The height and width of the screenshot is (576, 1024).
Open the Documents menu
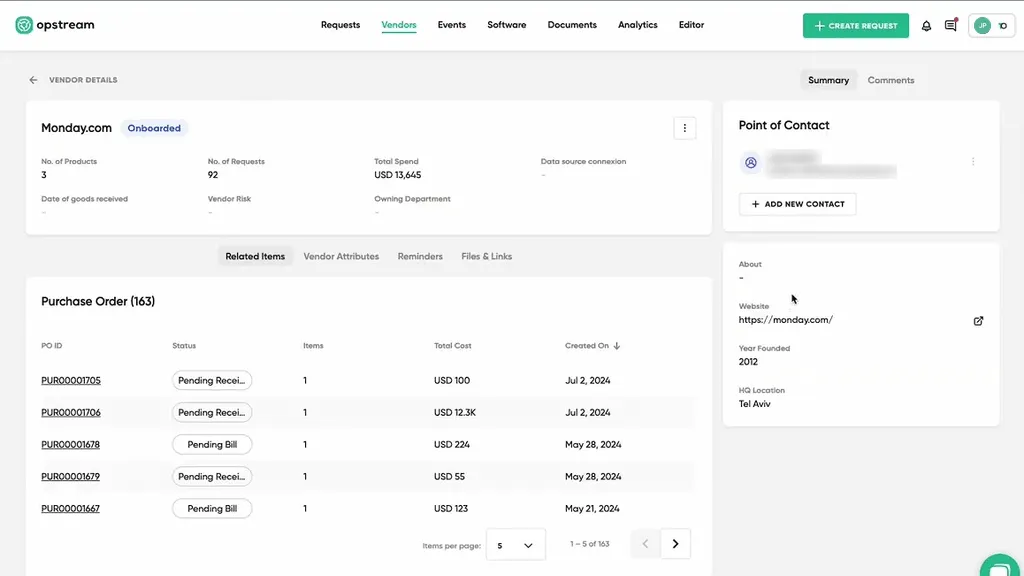coord(571,25)
